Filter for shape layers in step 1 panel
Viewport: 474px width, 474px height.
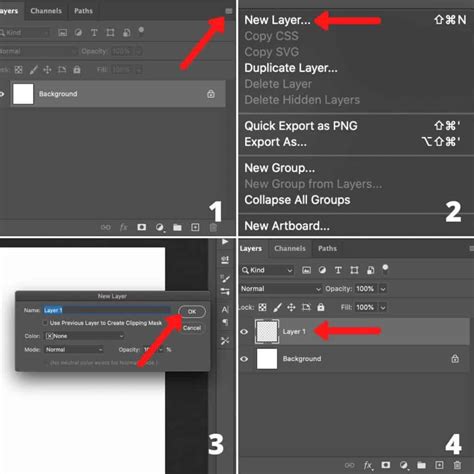[110, 32]
